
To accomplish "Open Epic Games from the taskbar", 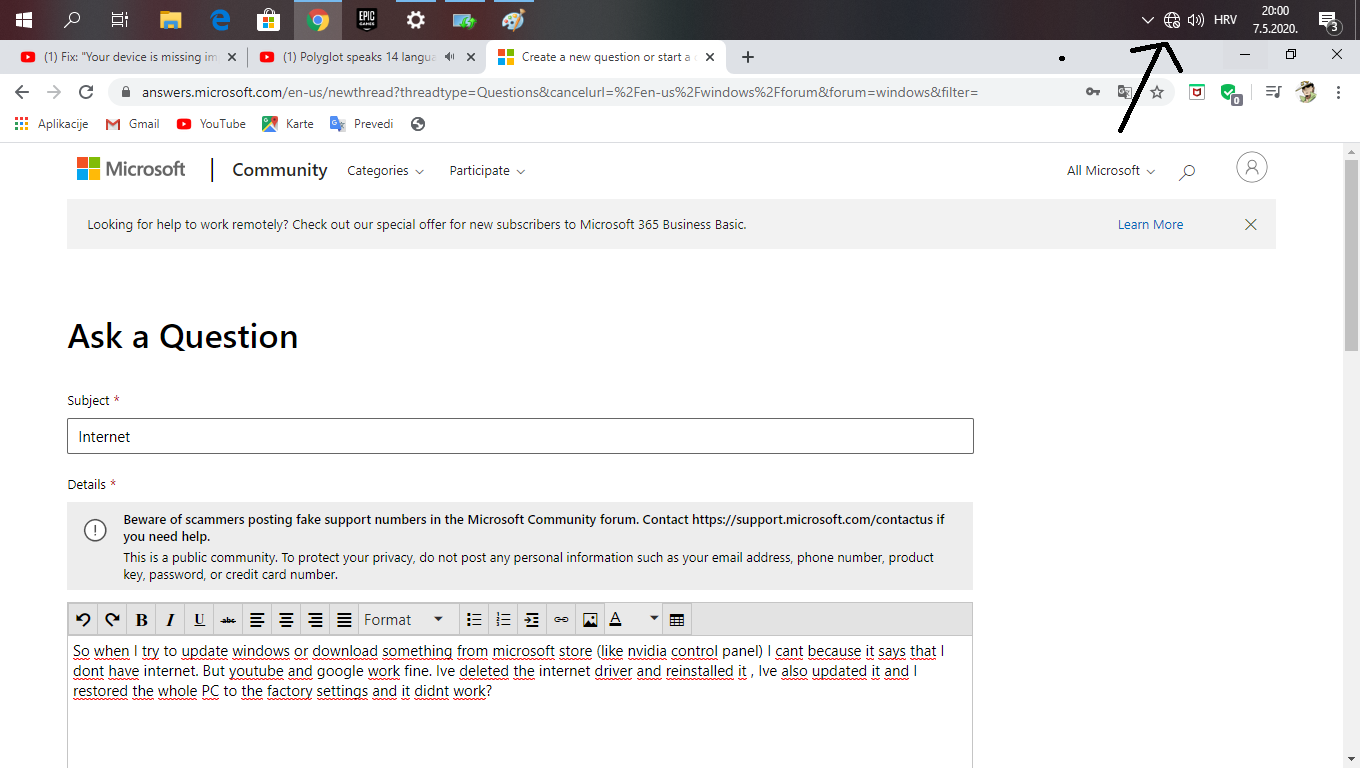I will tap(367, 19).
